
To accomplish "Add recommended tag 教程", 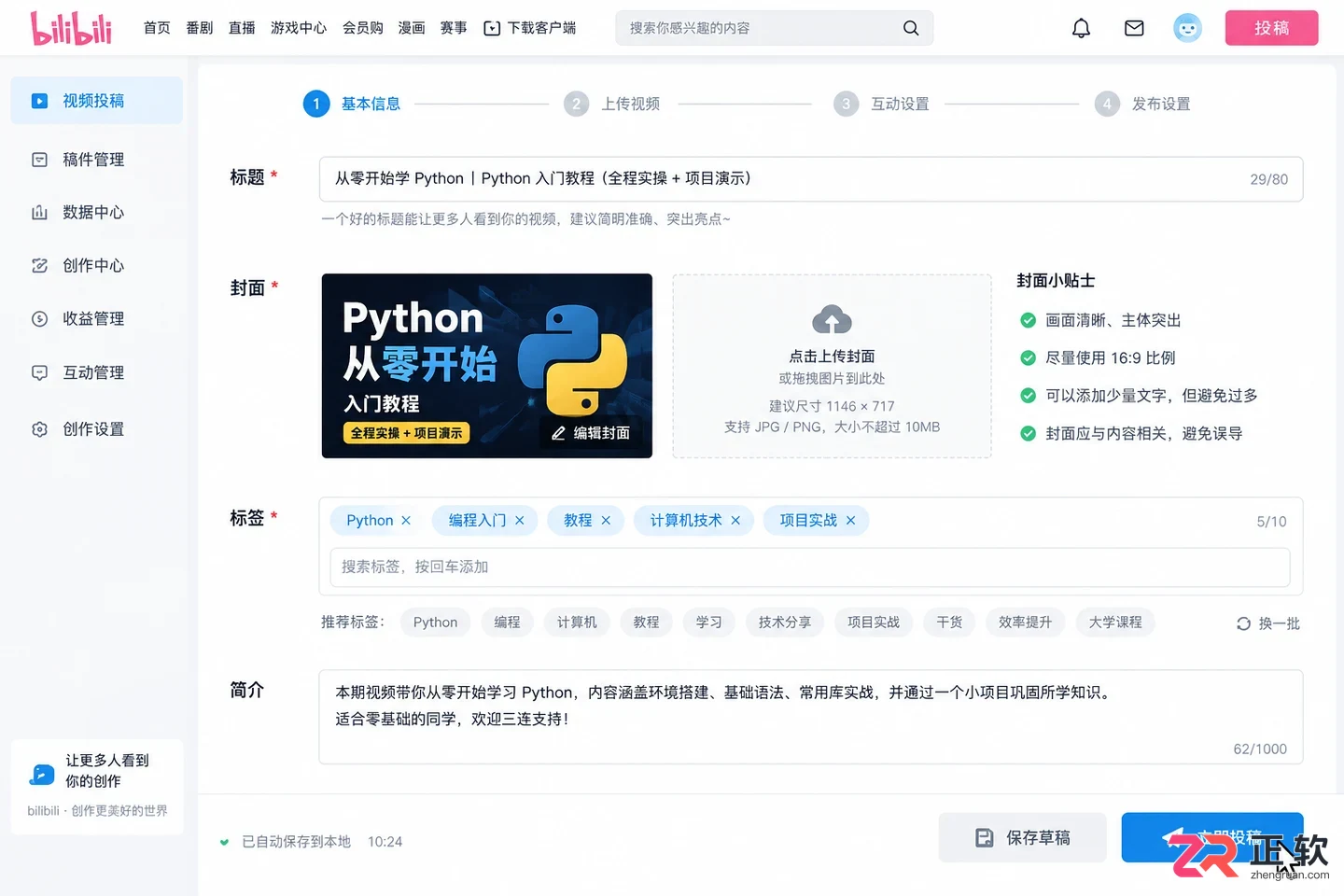I will (646, 623).
